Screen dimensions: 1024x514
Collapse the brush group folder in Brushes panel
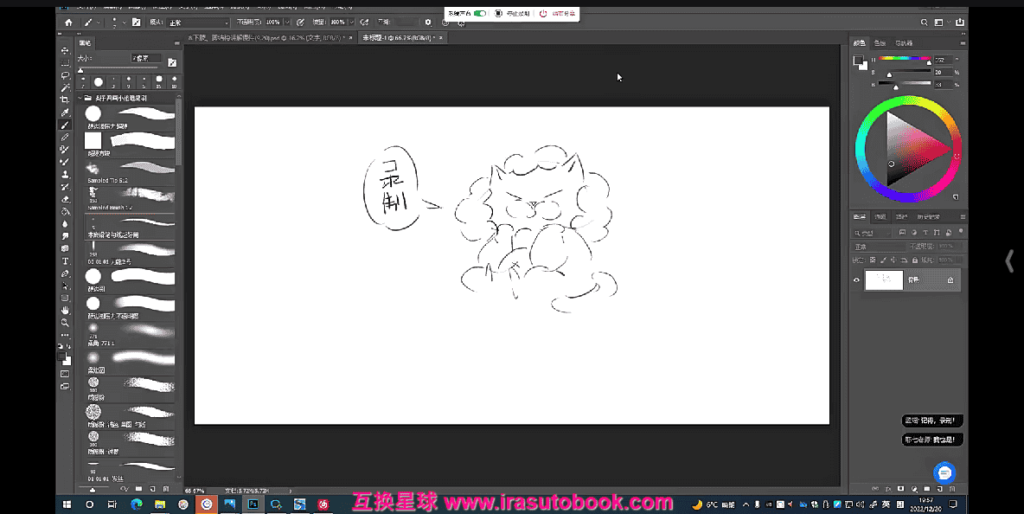(x=80, y=98)
